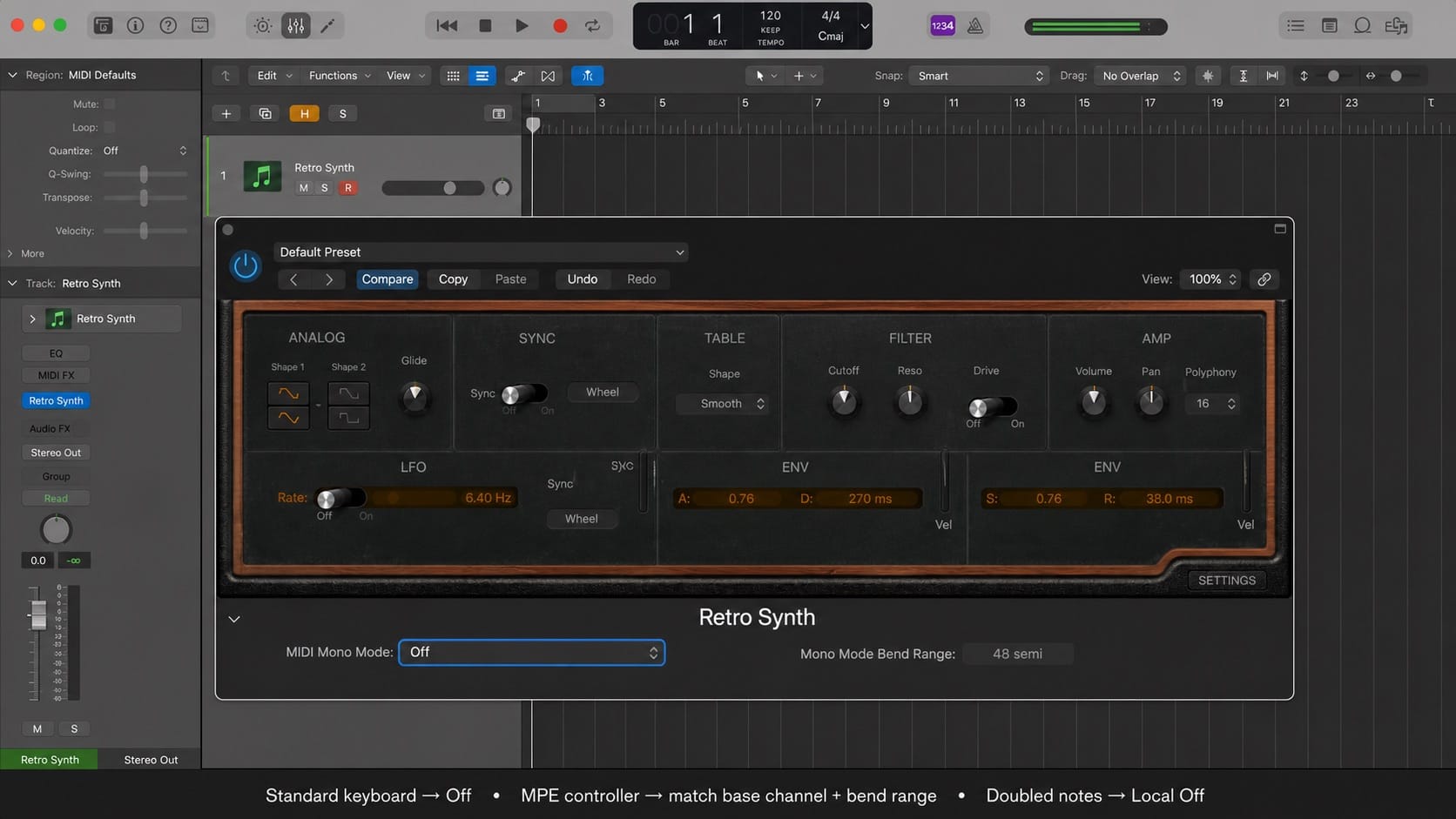Stop playback in transport
Viewport: 1456px width, 819px height.
(x=485, y=25)
